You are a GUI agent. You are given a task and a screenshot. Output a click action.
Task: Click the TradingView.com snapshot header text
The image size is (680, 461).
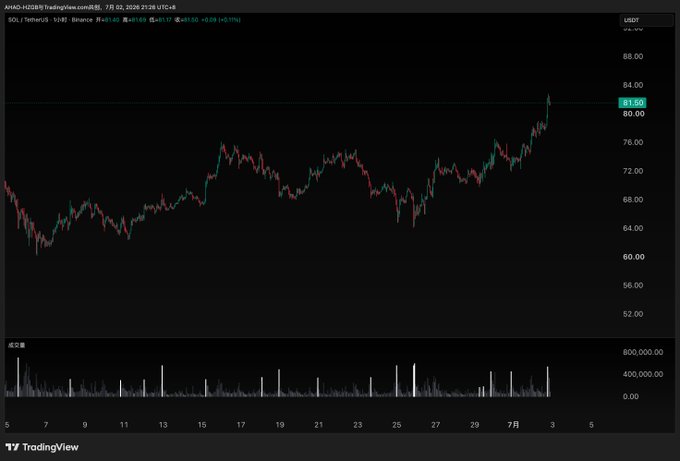click(x=90, y=7)
